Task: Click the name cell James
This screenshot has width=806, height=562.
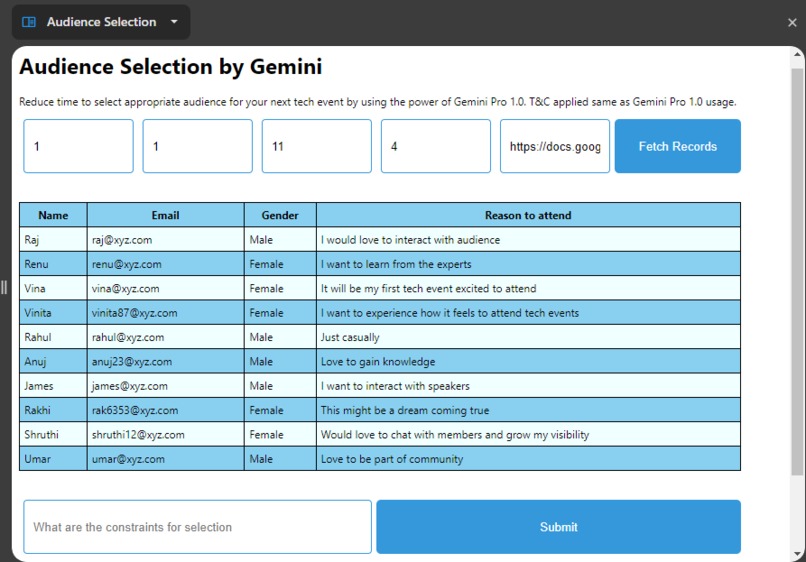Action: [53, 386]
